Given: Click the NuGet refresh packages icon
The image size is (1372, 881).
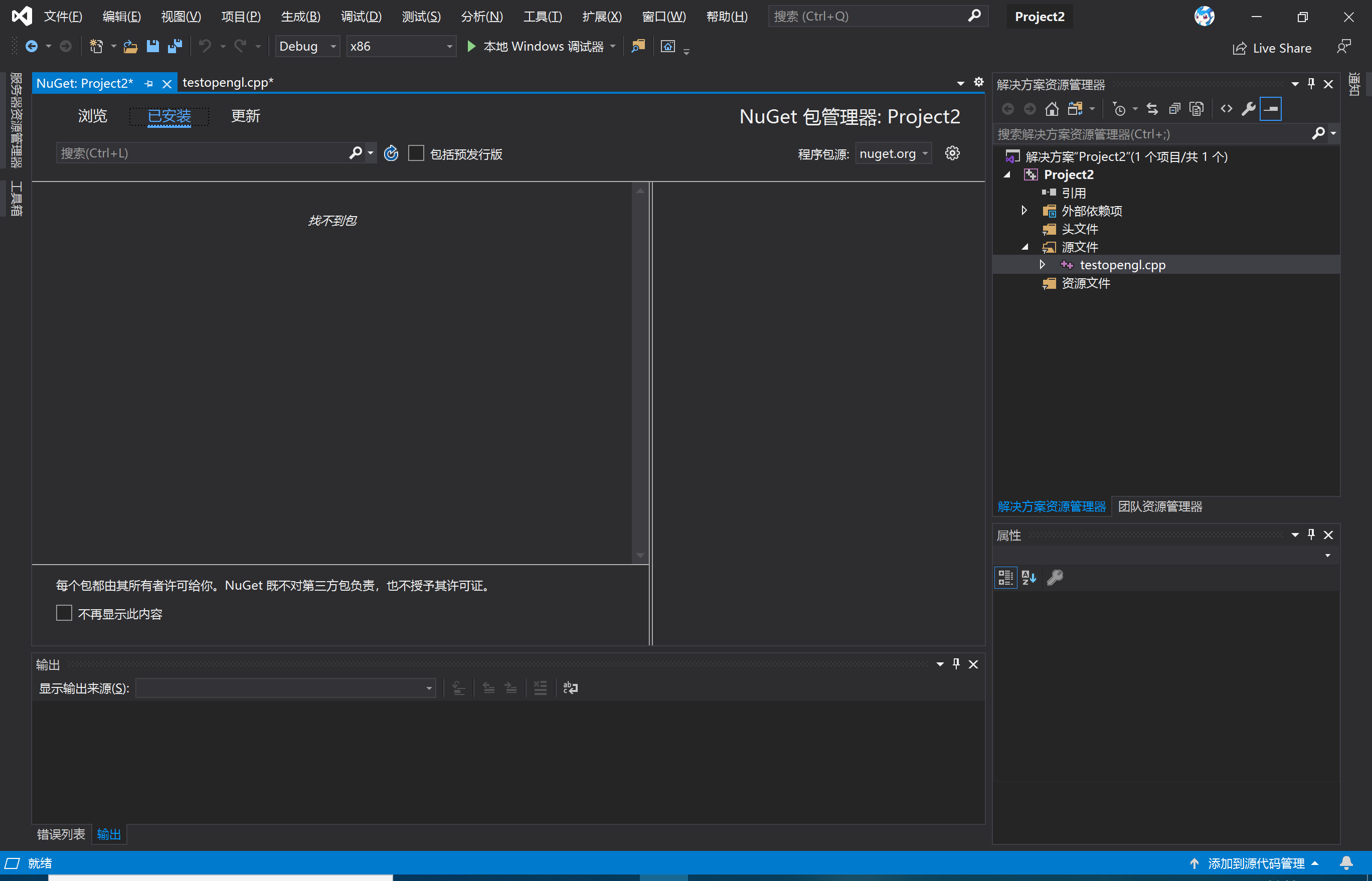Looking at the screenshot, I should (393, 153).
